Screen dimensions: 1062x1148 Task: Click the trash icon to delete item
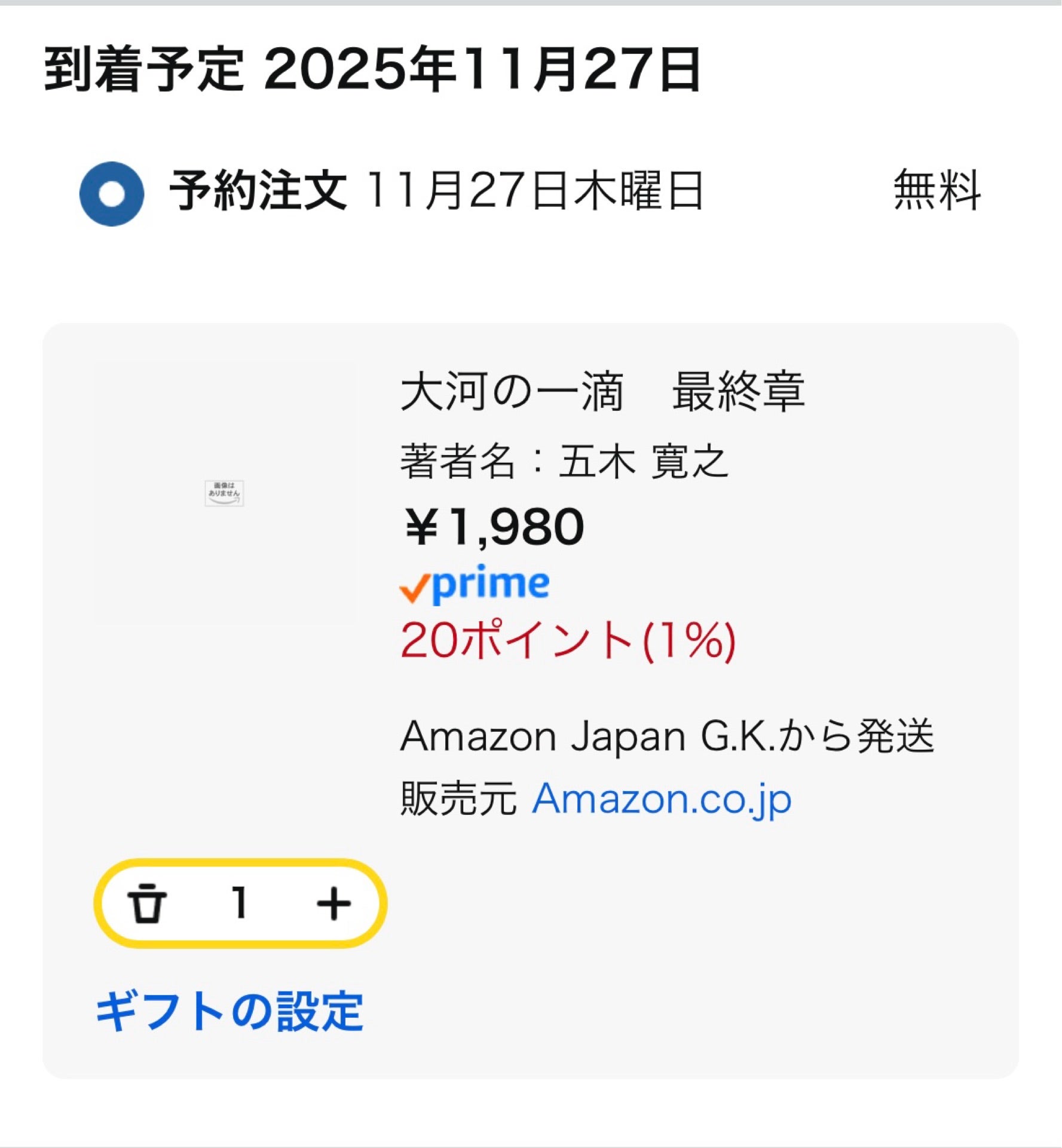(x=147, y=903)
